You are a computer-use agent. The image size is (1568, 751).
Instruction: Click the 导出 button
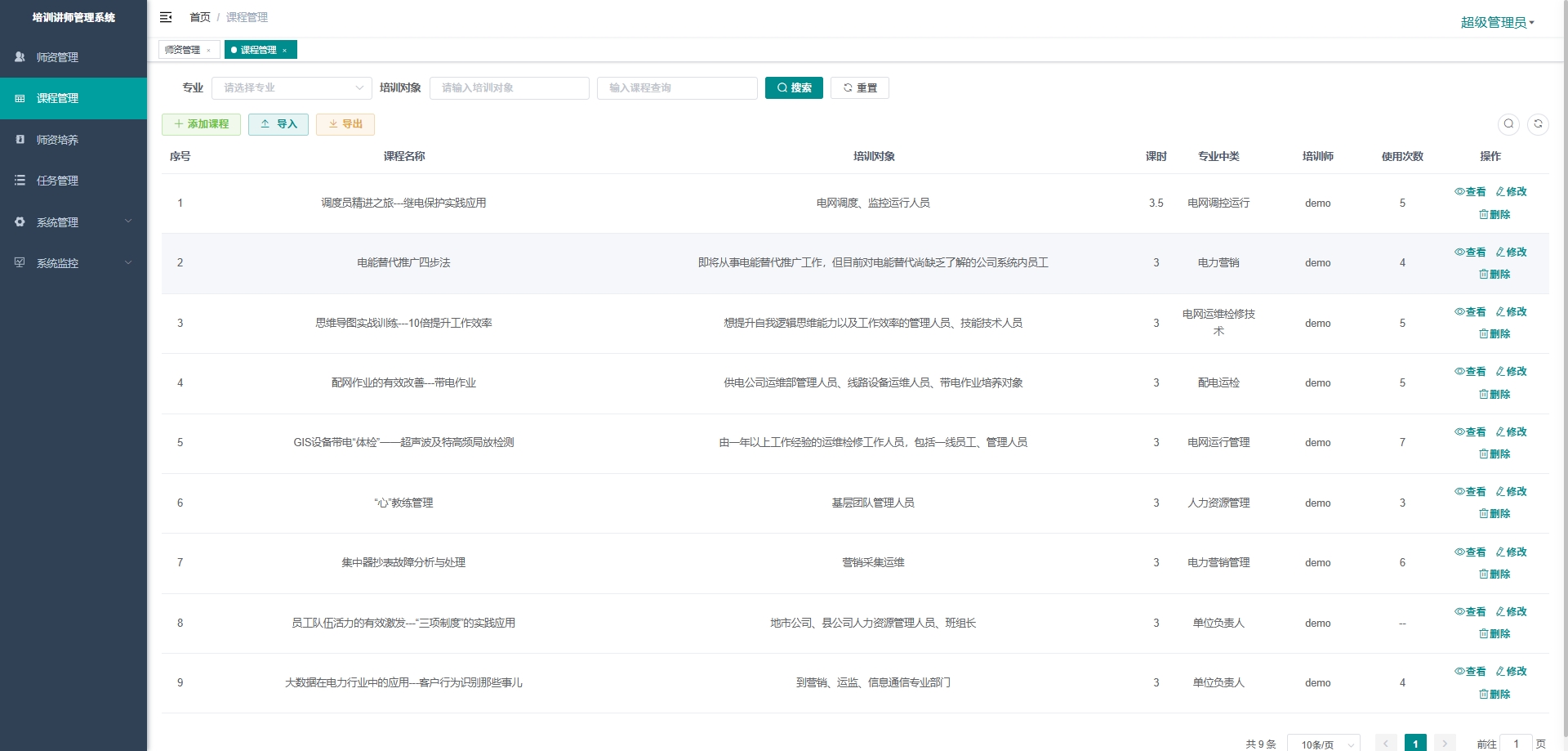(x=345, y=124)
